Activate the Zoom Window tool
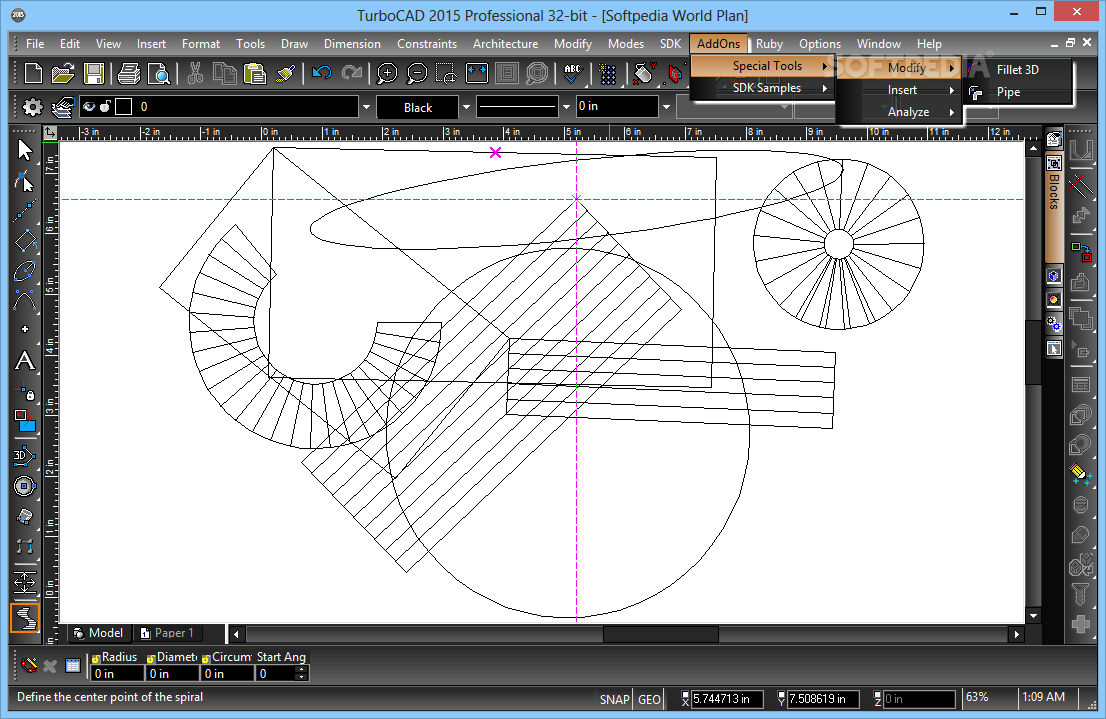The height and width of the screenshot is (719, 1106). [446, 73]
